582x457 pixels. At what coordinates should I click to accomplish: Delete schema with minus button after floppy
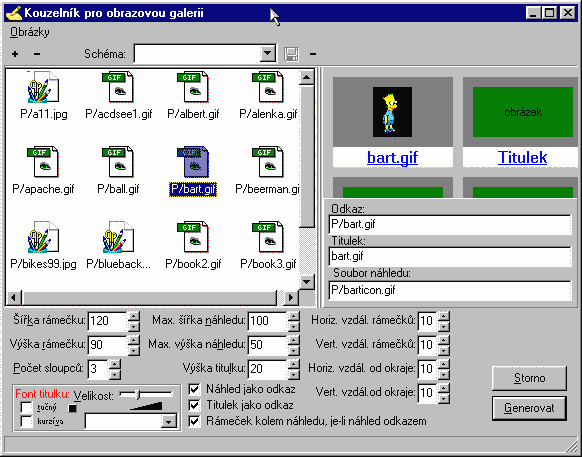(313, 54)
